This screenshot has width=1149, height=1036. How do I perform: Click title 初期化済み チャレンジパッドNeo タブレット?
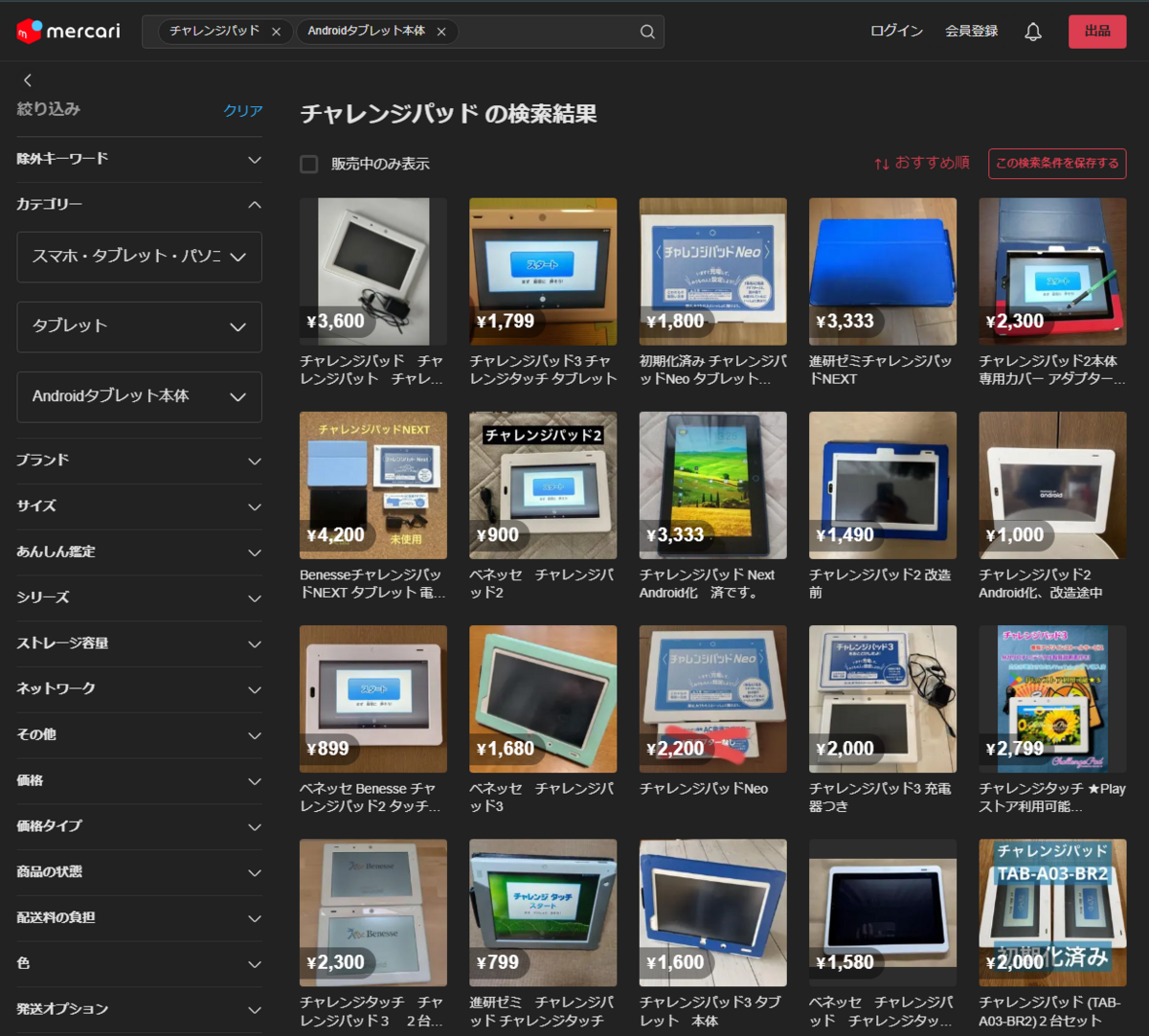point(713,370)
